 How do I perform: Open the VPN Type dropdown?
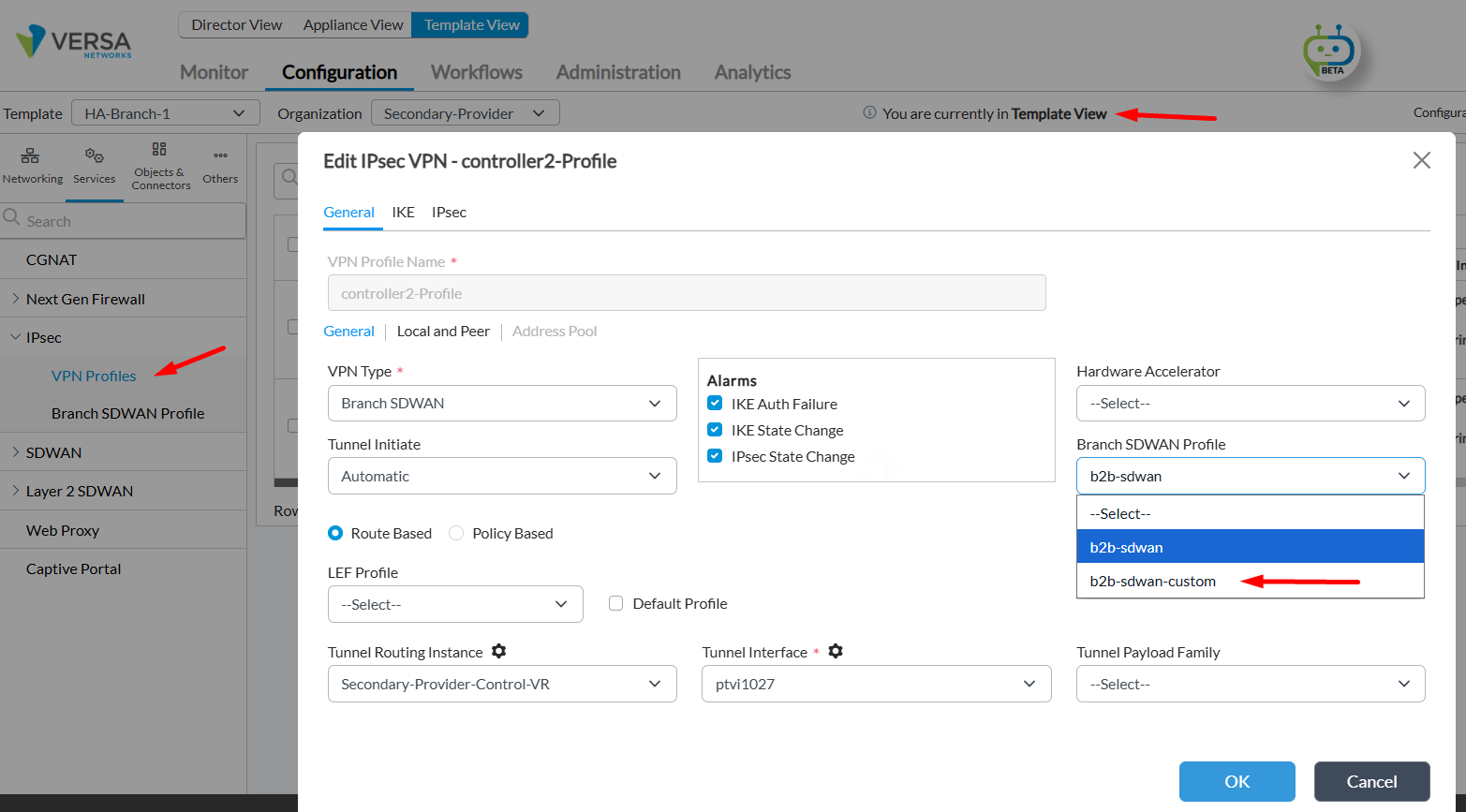pos(502,403)
